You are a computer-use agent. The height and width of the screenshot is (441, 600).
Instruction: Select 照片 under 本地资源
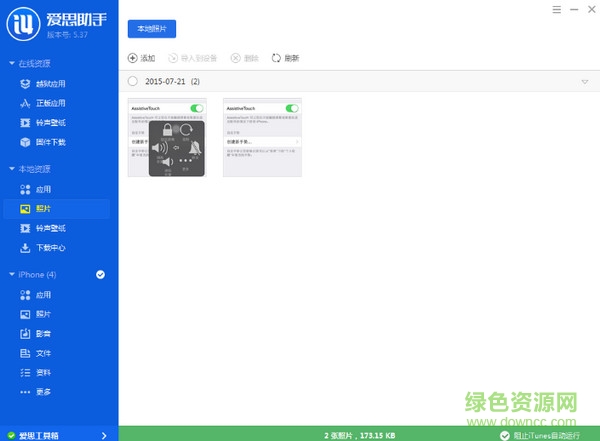pos(43,209)
